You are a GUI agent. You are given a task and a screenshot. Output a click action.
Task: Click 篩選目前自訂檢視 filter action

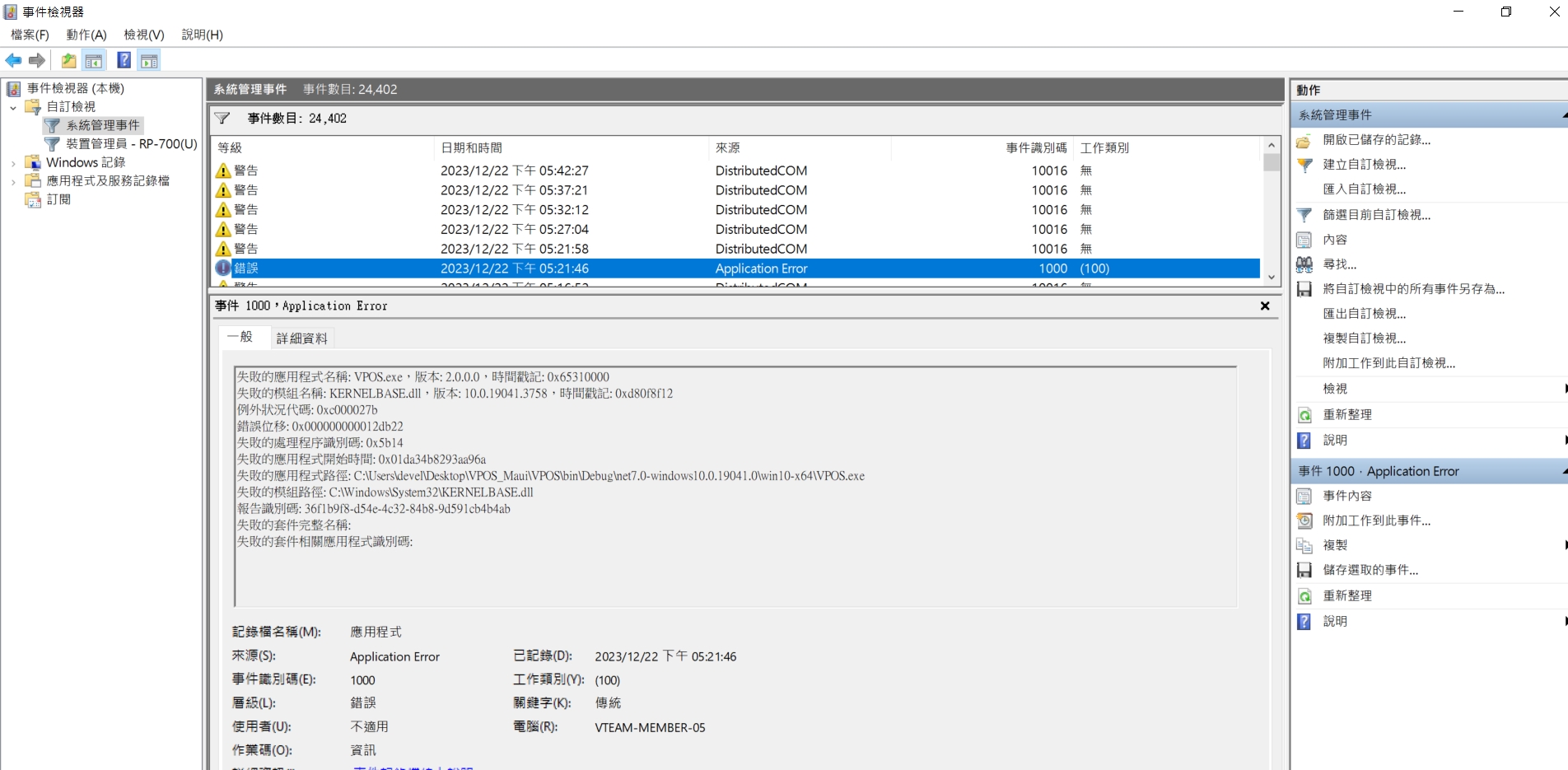click(1376, 215)
